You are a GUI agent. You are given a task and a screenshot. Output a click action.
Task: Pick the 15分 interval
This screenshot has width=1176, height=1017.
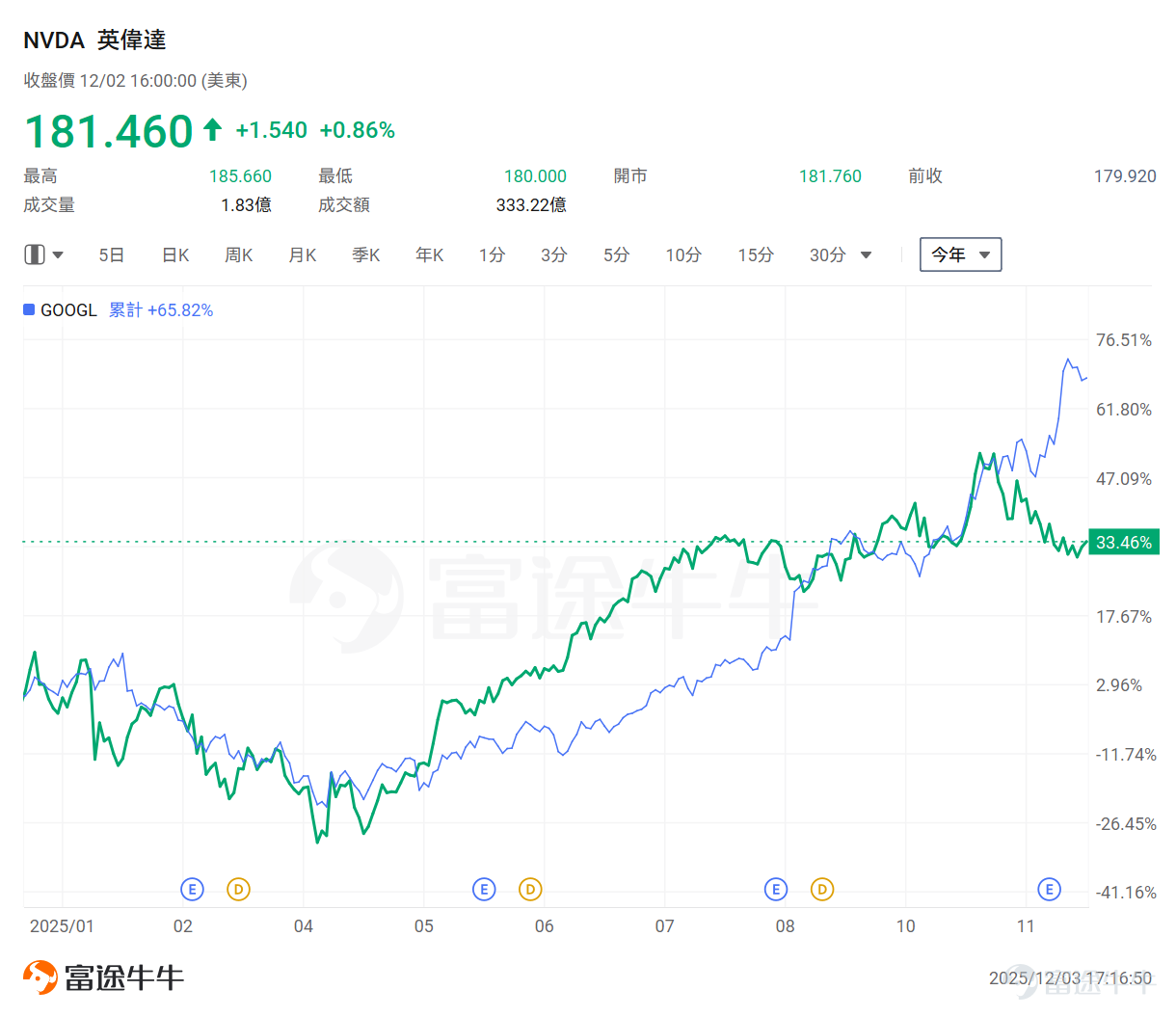pyautogui.click(x=756, y=254)
